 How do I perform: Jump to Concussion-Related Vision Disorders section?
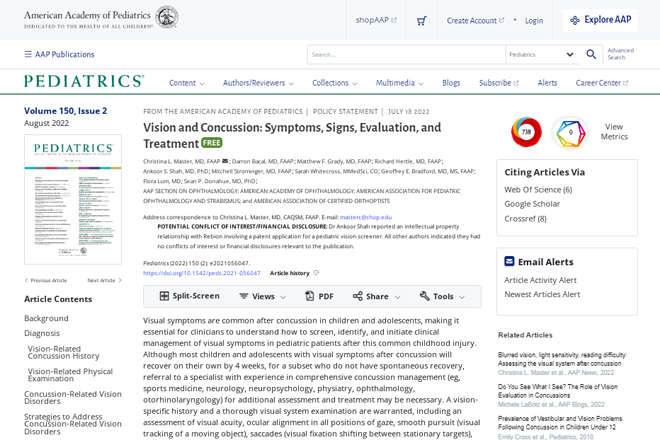(73, 397)
